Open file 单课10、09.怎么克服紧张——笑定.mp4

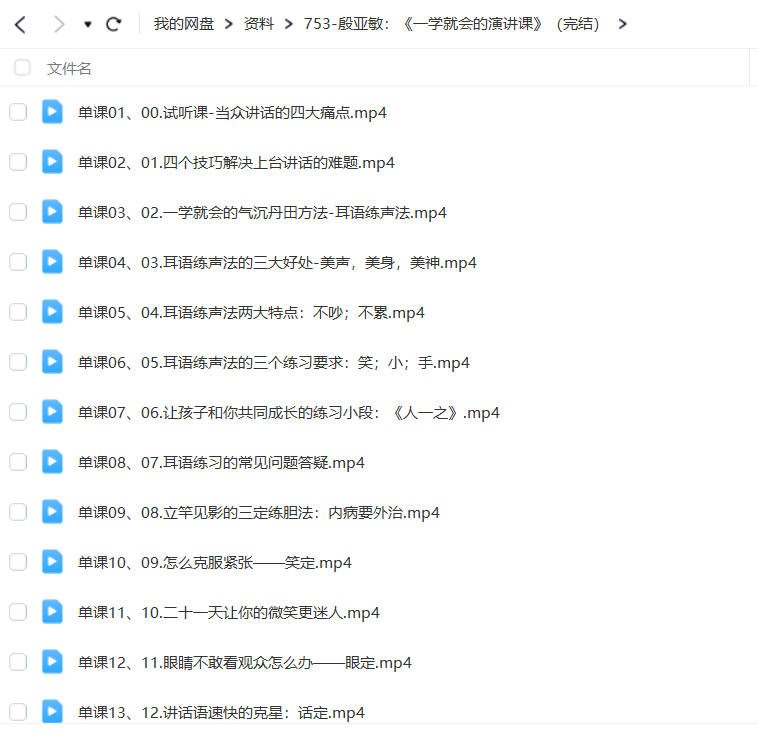pos(215,562)
